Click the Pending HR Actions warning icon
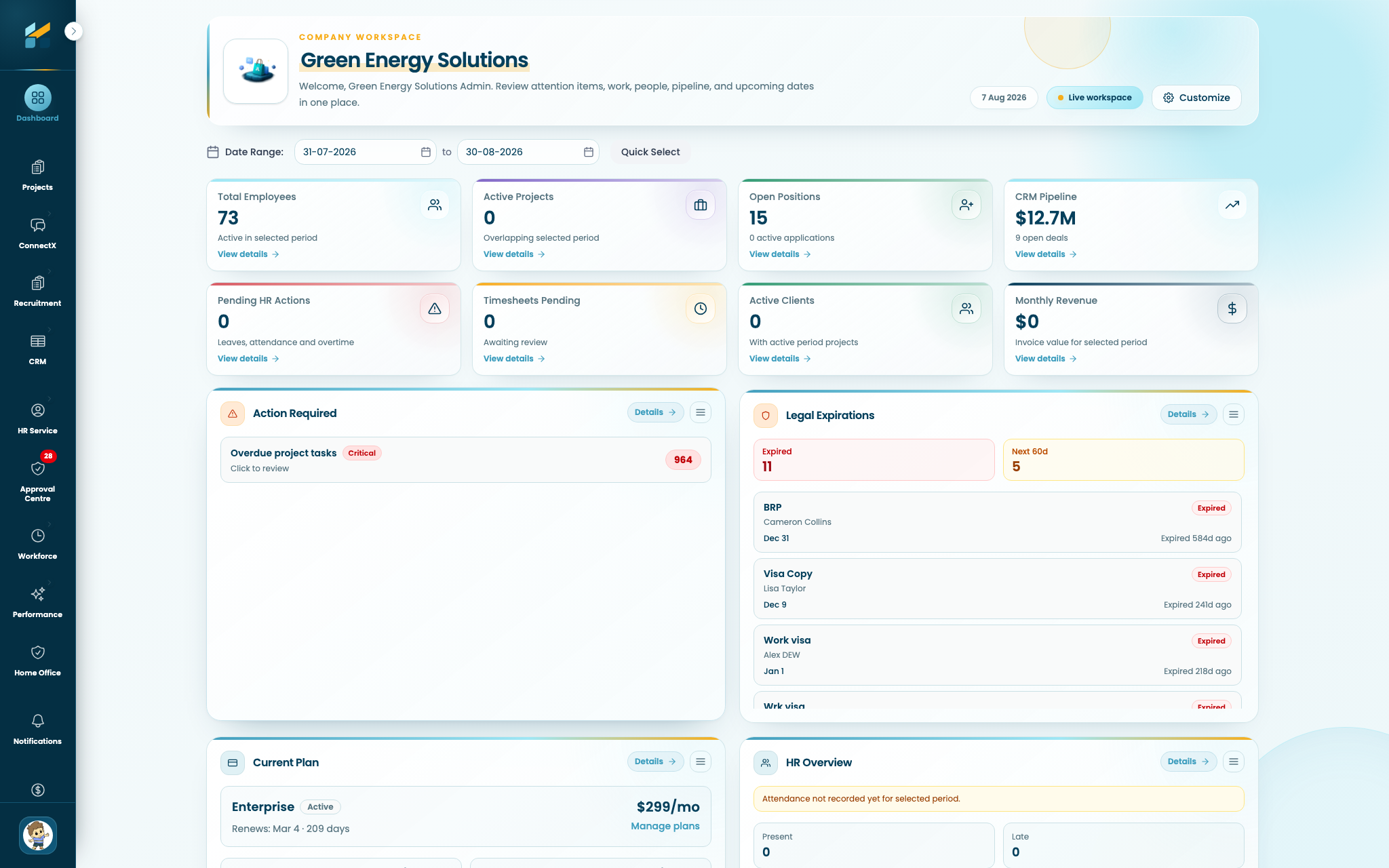Viewport: 1389px width, 868px height. coord(435,309)
